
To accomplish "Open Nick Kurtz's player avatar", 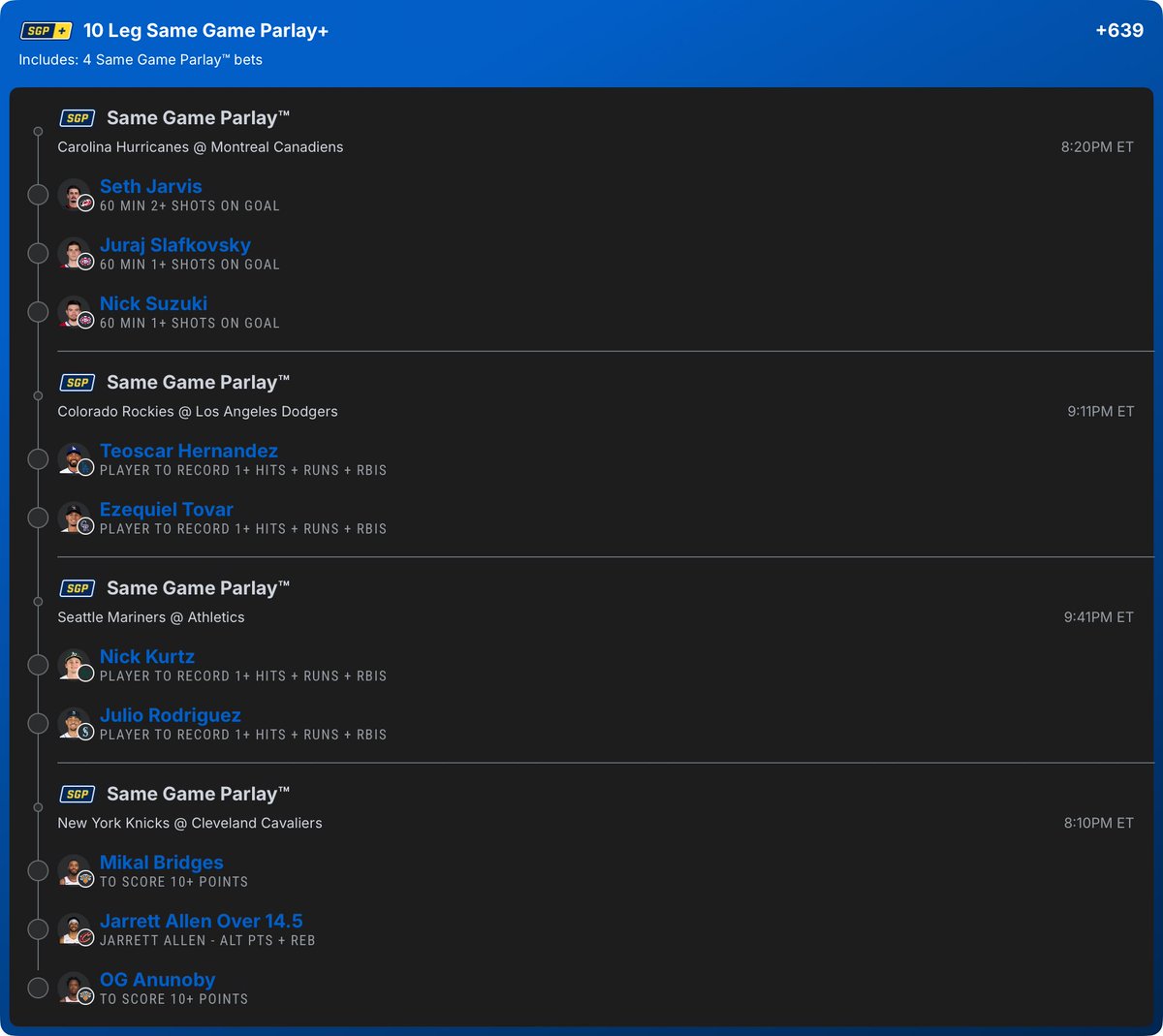I will [x=75, y=665].
